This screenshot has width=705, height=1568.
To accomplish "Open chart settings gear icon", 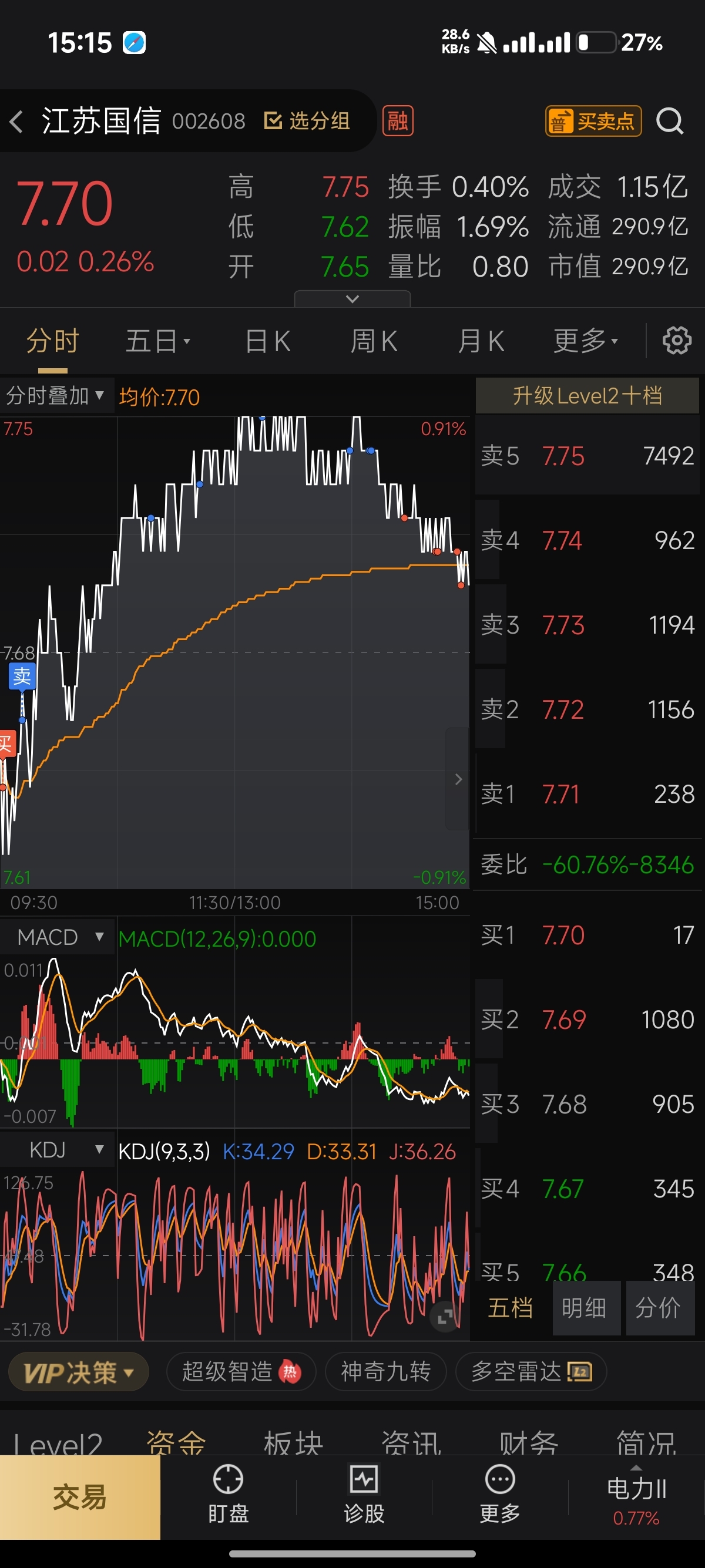I will click(x=676, y=340).
